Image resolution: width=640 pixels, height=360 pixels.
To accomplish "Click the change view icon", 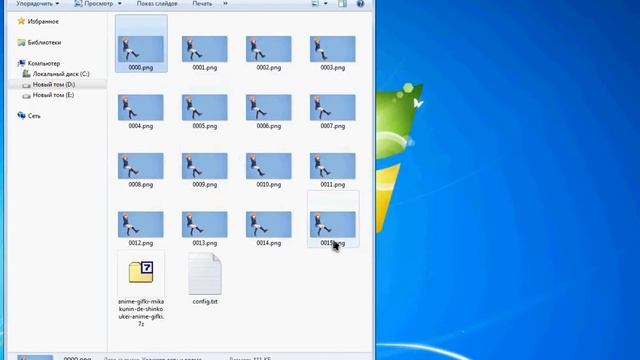I will (x=315, y=4).
